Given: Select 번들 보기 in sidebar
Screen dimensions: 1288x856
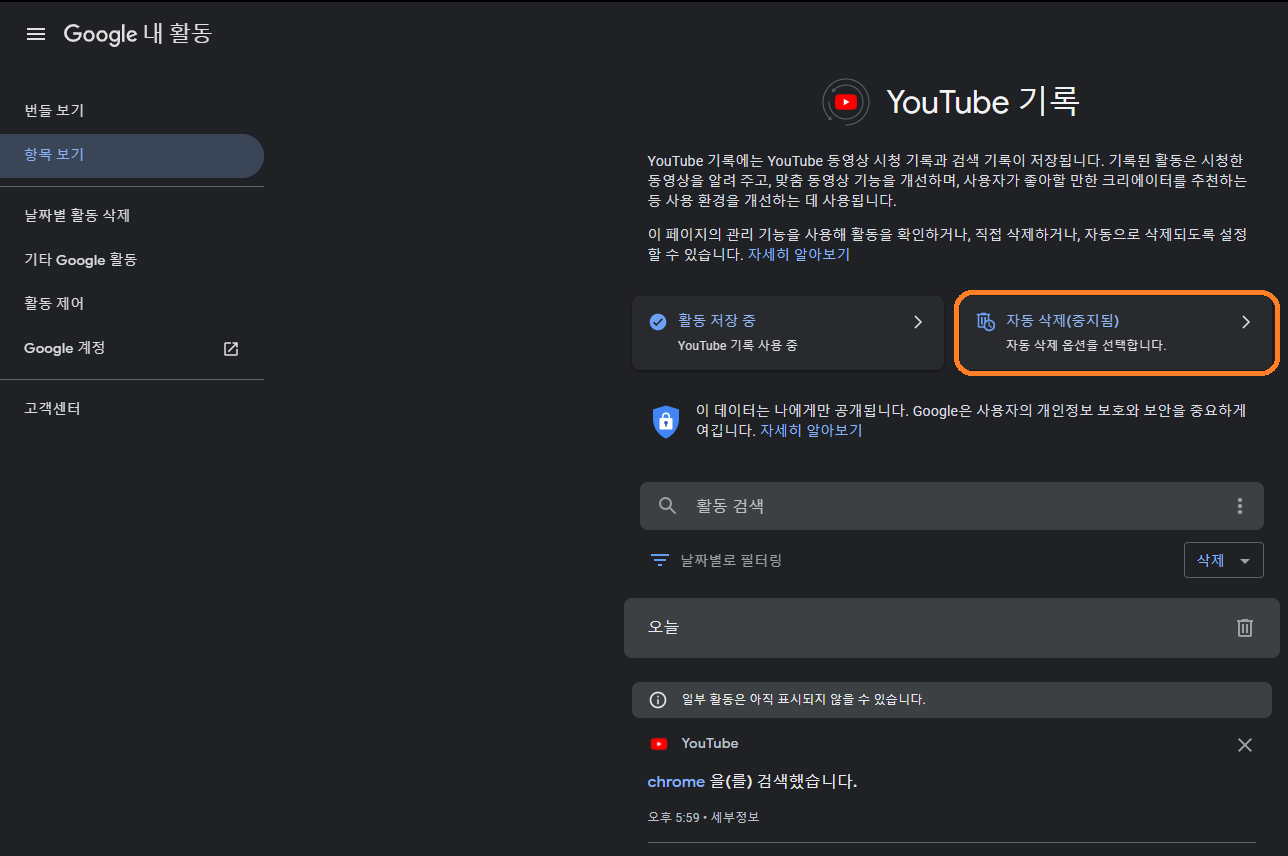Looking at the screenshot, I should pyautogui.click(x=54, y=111).
